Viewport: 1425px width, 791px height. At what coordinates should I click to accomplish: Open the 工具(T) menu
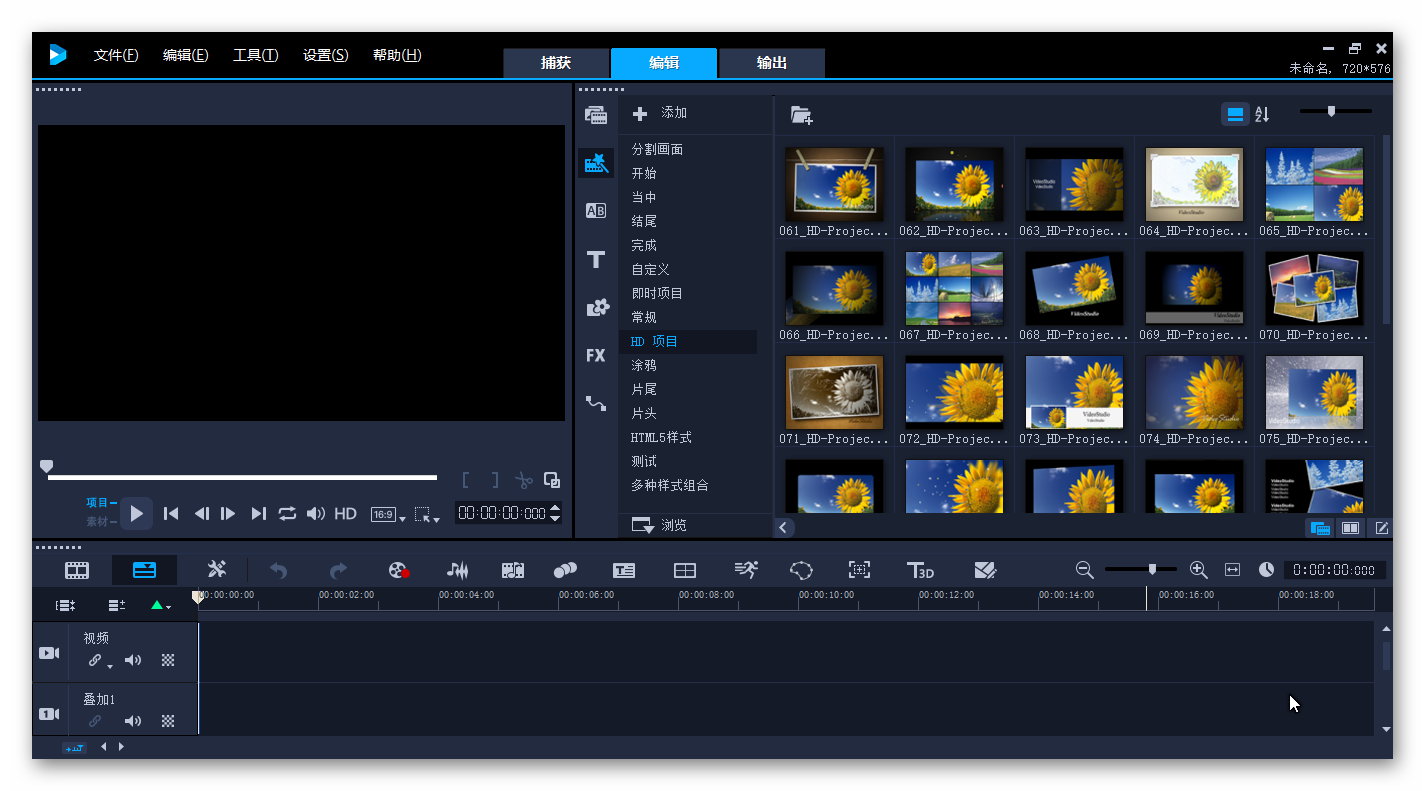255,55
